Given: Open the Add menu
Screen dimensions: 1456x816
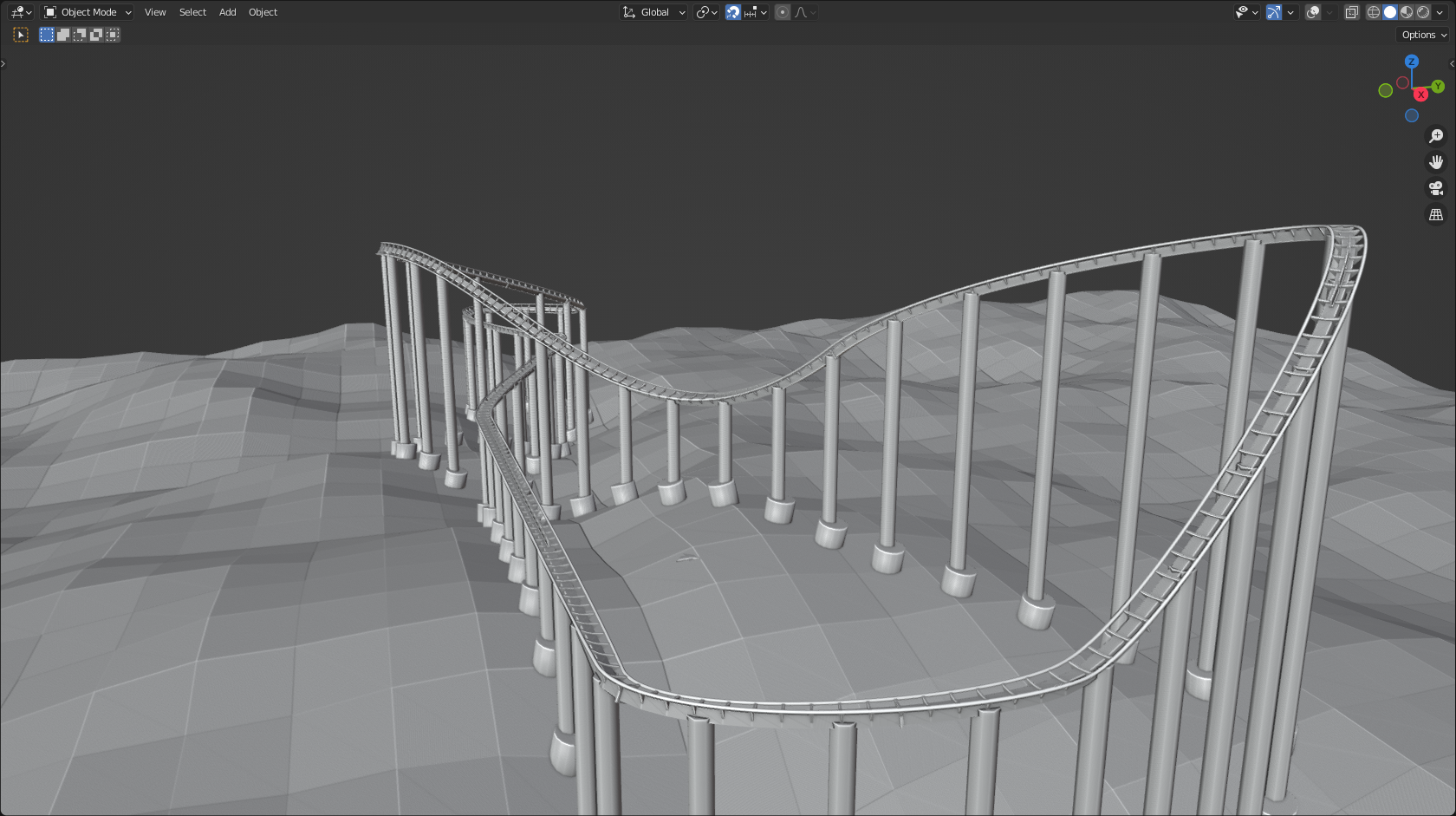Looking at the screenshot, I should [x=227, y=12].
